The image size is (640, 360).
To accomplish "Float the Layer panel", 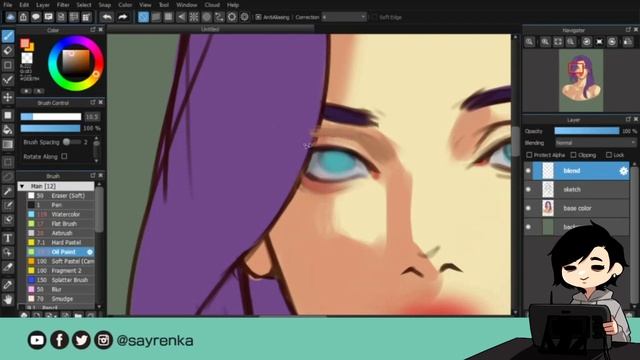I will pyautogui.click(x=628, y=119).
